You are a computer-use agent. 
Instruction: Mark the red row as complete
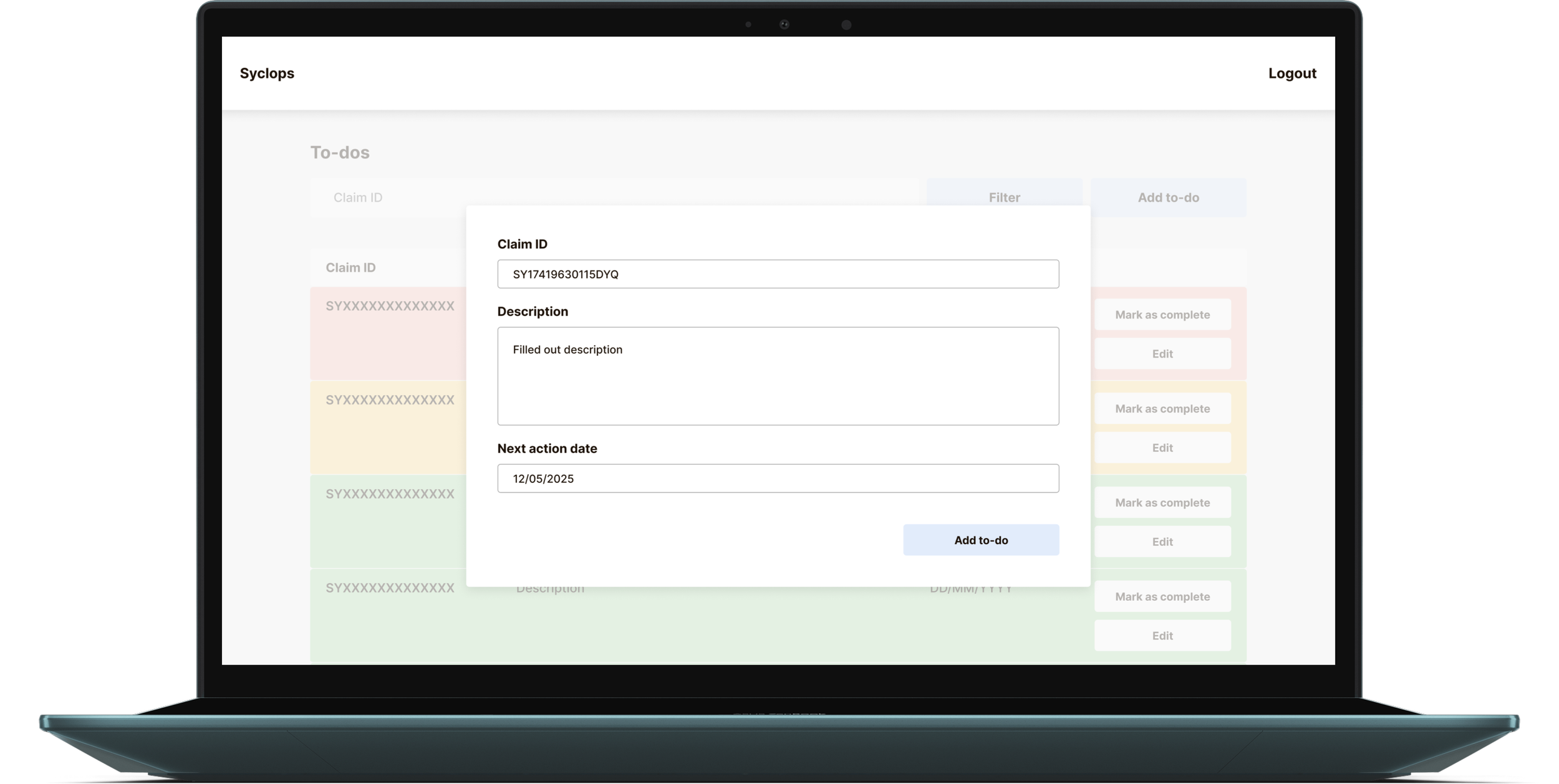(1162, 315)
